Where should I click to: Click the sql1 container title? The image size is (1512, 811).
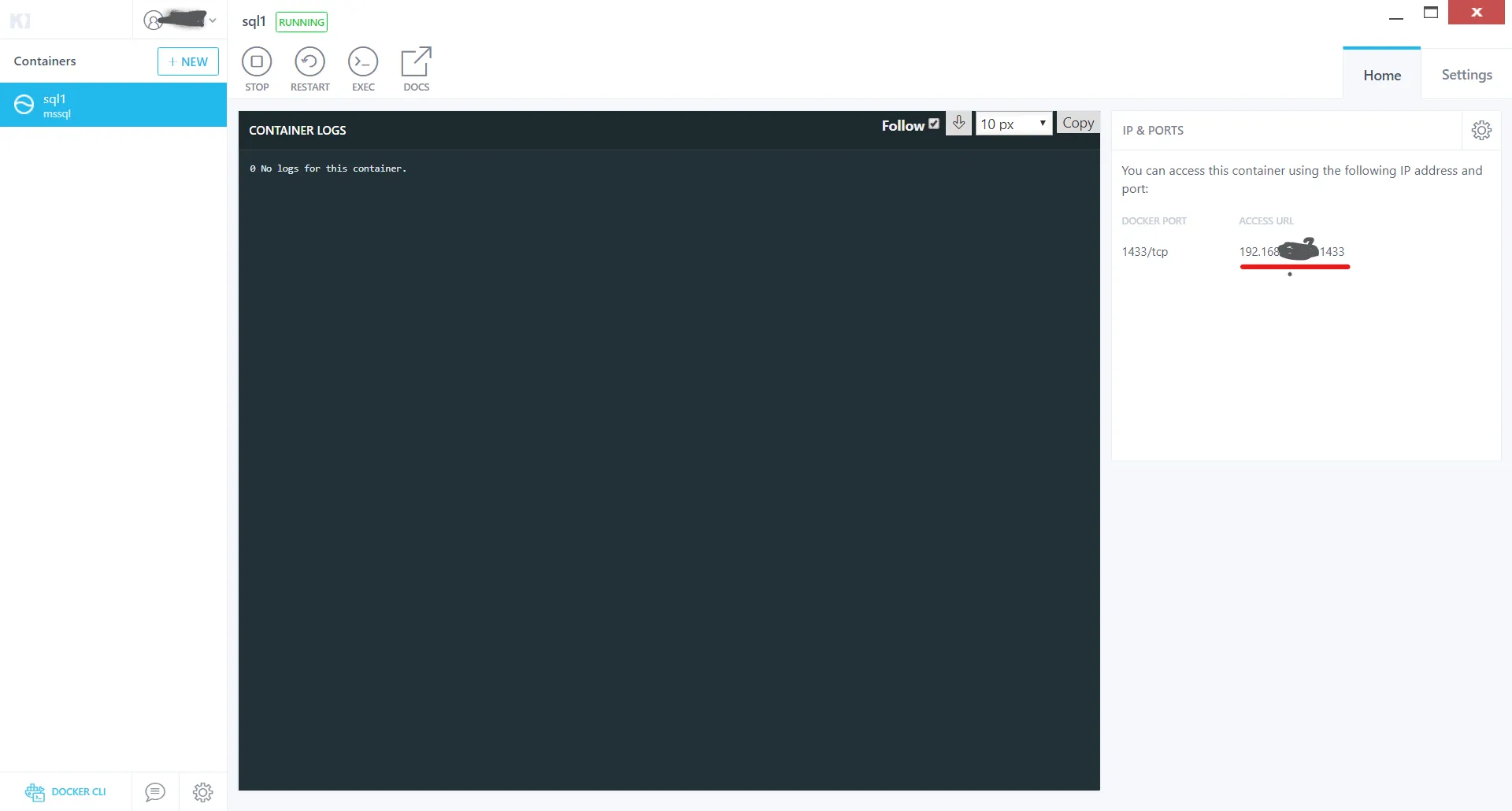(x=254, y=21)
